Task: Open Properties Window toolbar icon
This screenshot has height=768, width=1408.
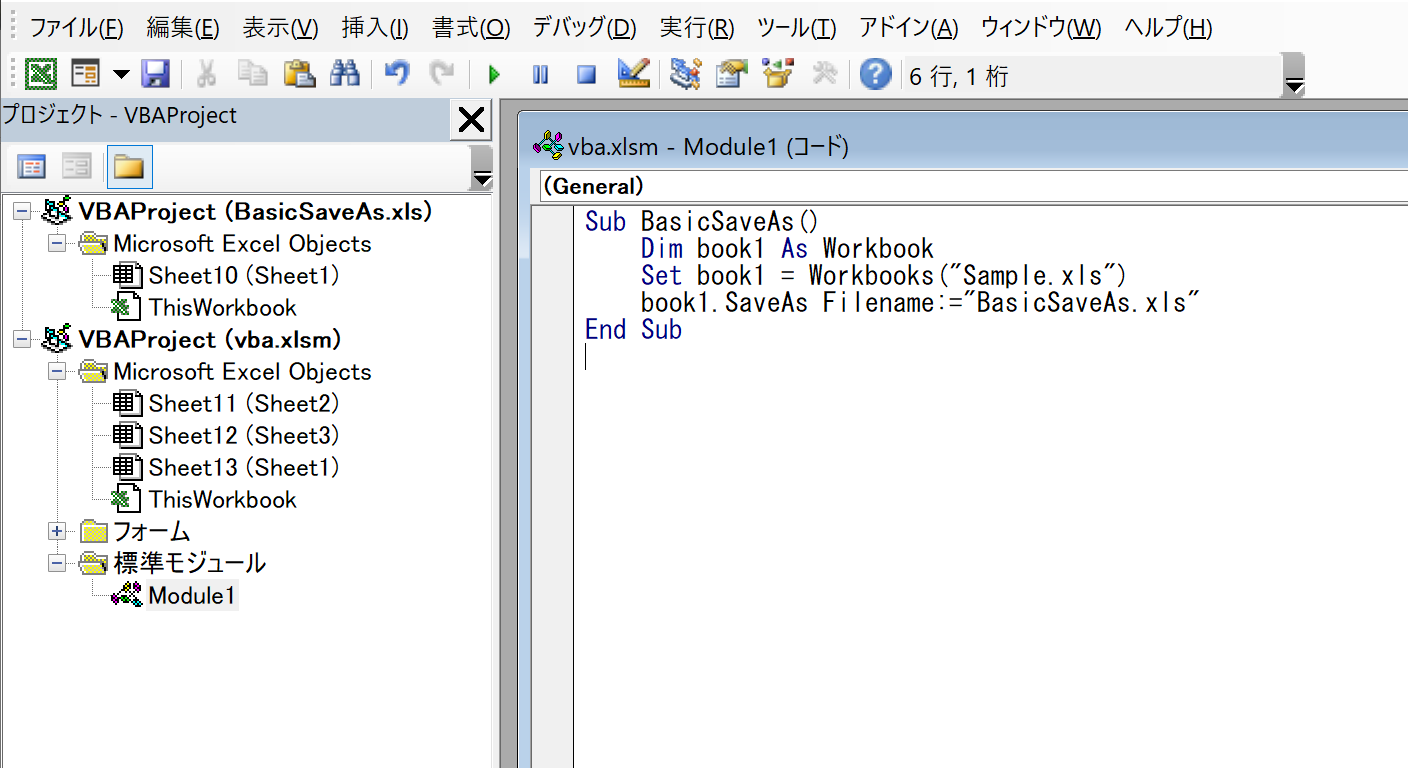Action: [x=732, y=74]
